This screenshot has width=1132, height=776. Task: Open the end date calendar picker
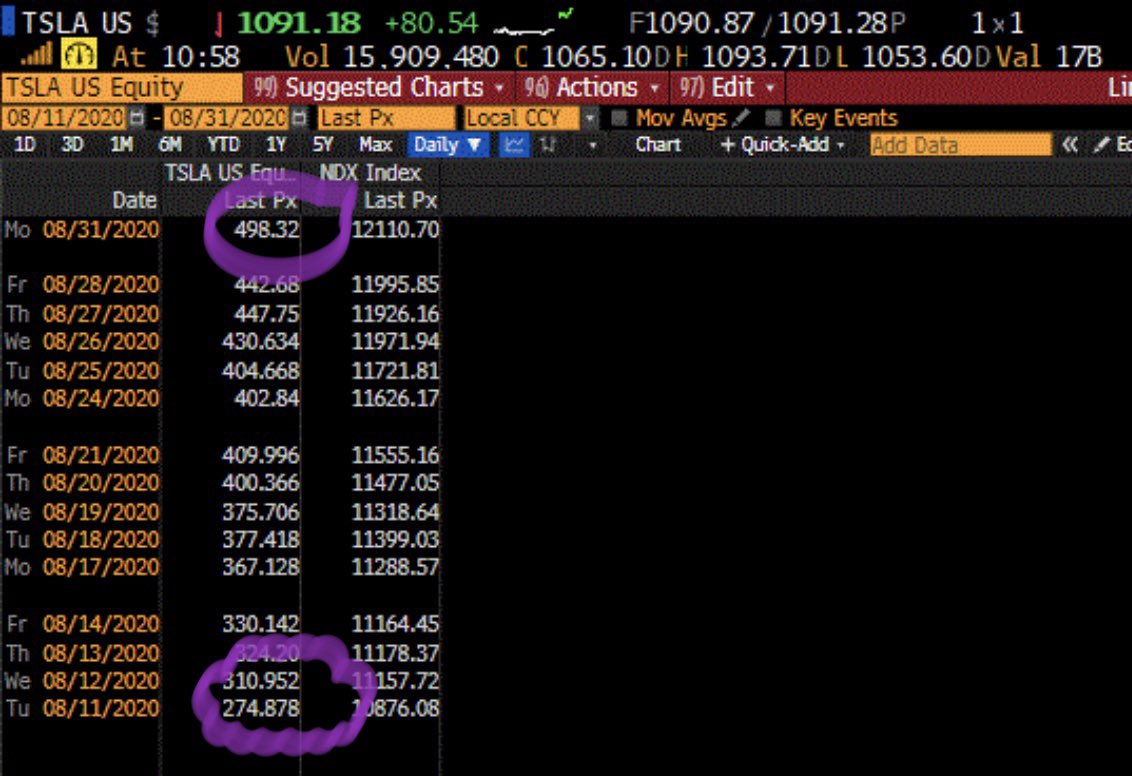(300, 118)
